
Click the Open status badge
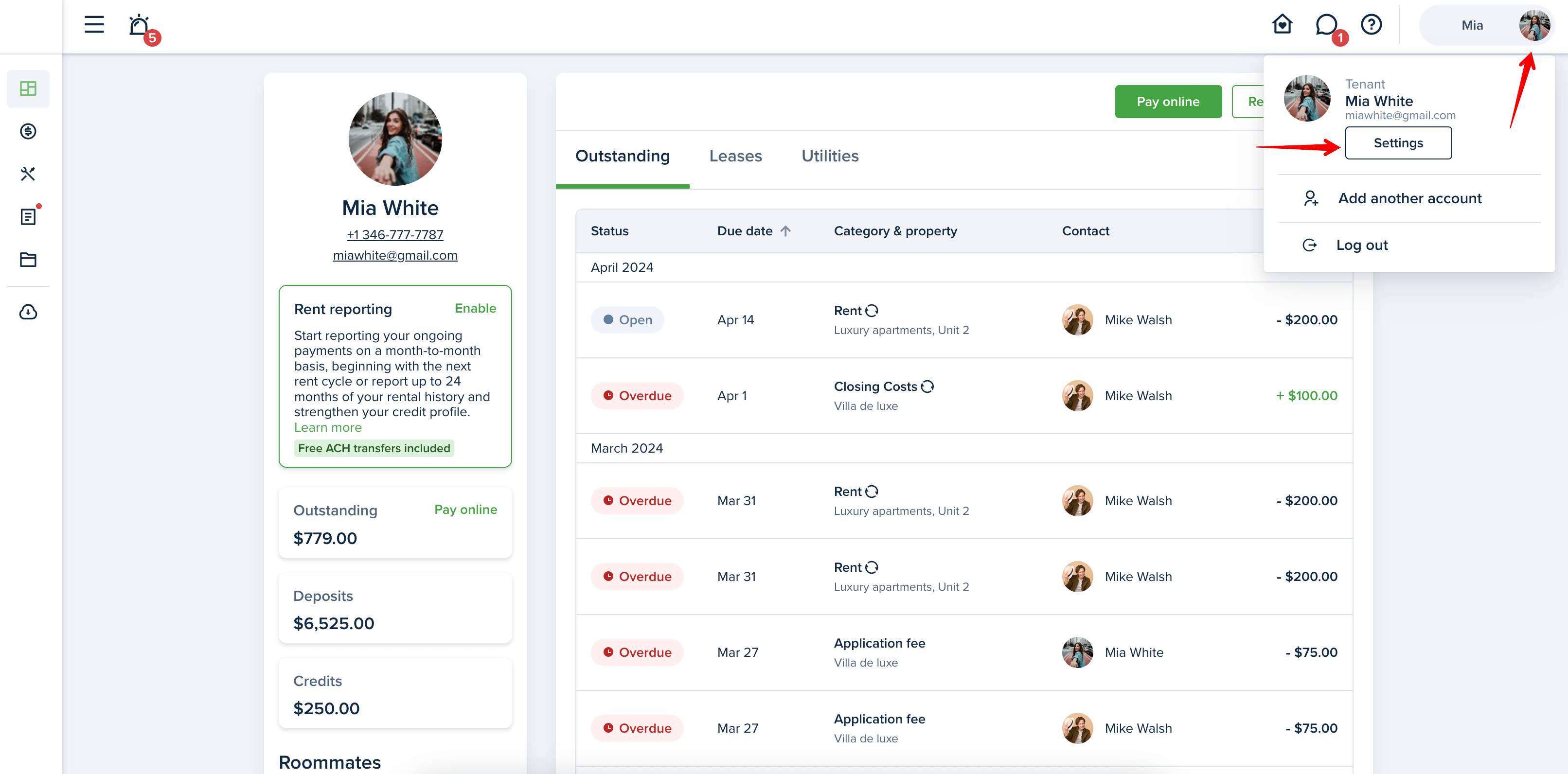click(627, 319)
